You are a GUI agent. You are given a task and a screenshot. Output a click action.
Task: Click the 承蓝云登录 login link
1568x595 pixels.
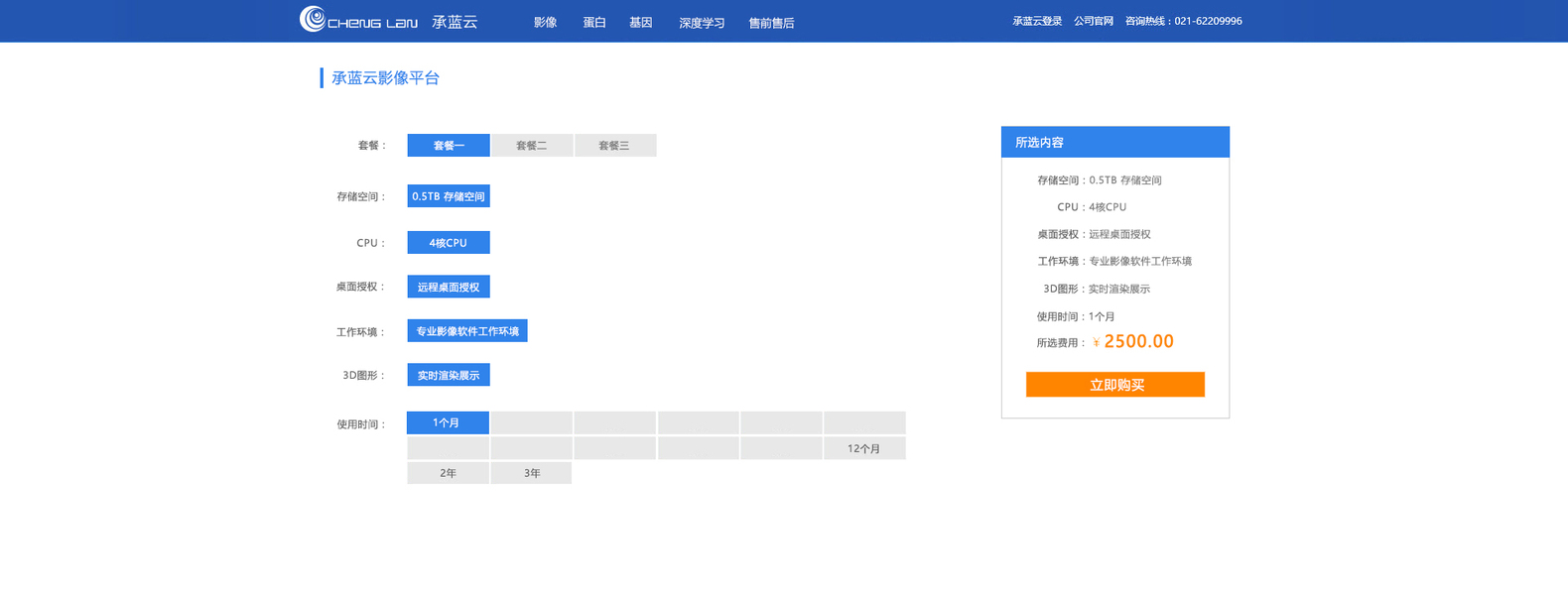point(1037,21)
